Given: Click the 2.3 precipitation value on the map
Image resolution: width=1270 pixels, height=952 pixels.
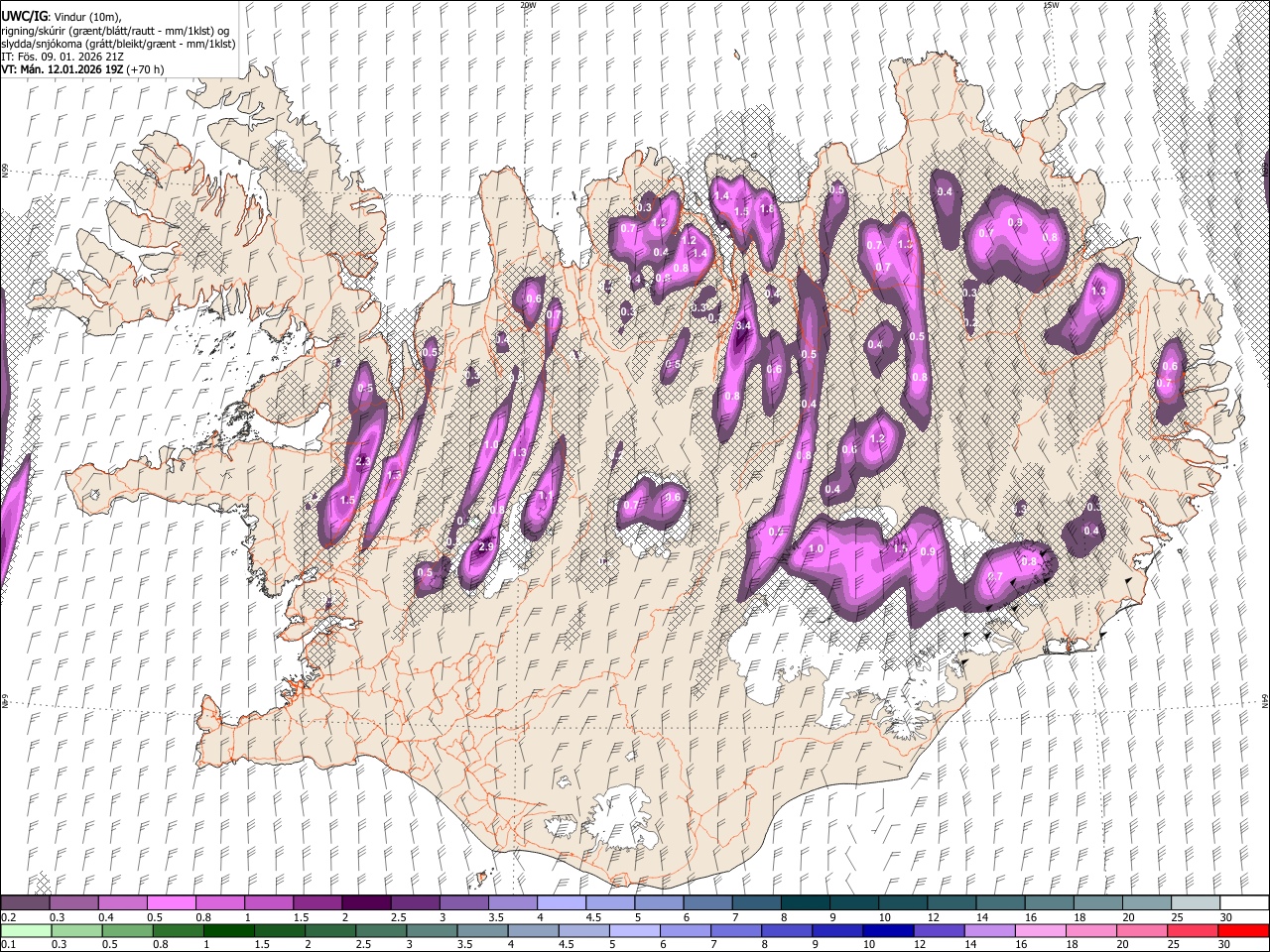Looking at the screenshot, I should [x=363, y=461].
